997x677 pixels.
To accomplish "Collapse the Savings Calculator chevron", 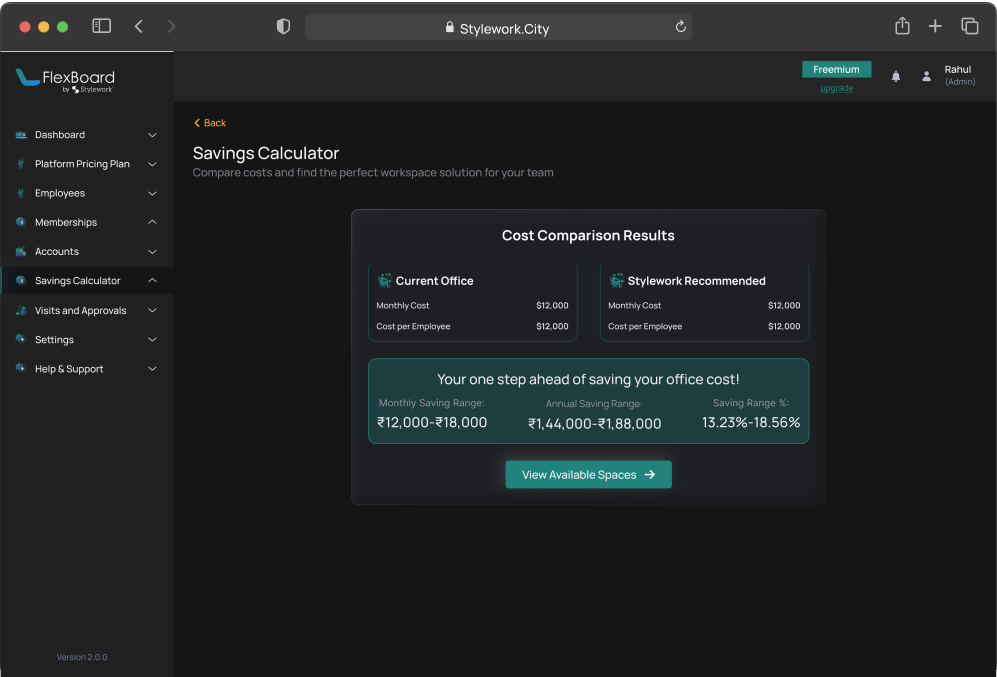I will pos(152,280).
